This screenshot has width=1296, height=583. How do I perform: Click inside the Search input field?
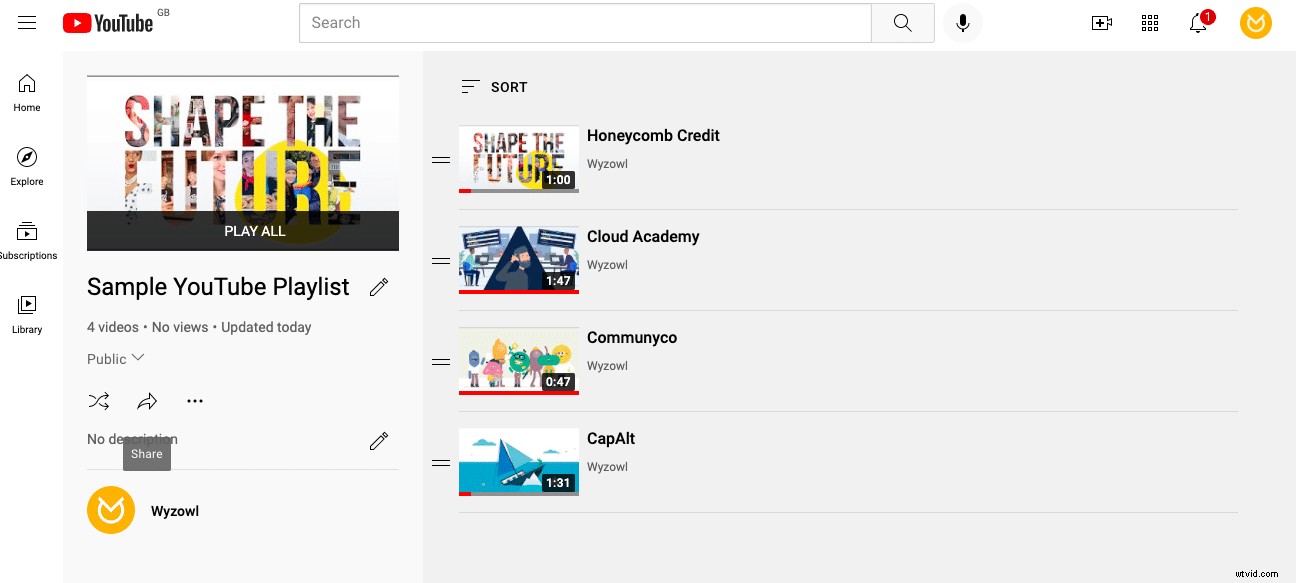click(x=585, y=22)
